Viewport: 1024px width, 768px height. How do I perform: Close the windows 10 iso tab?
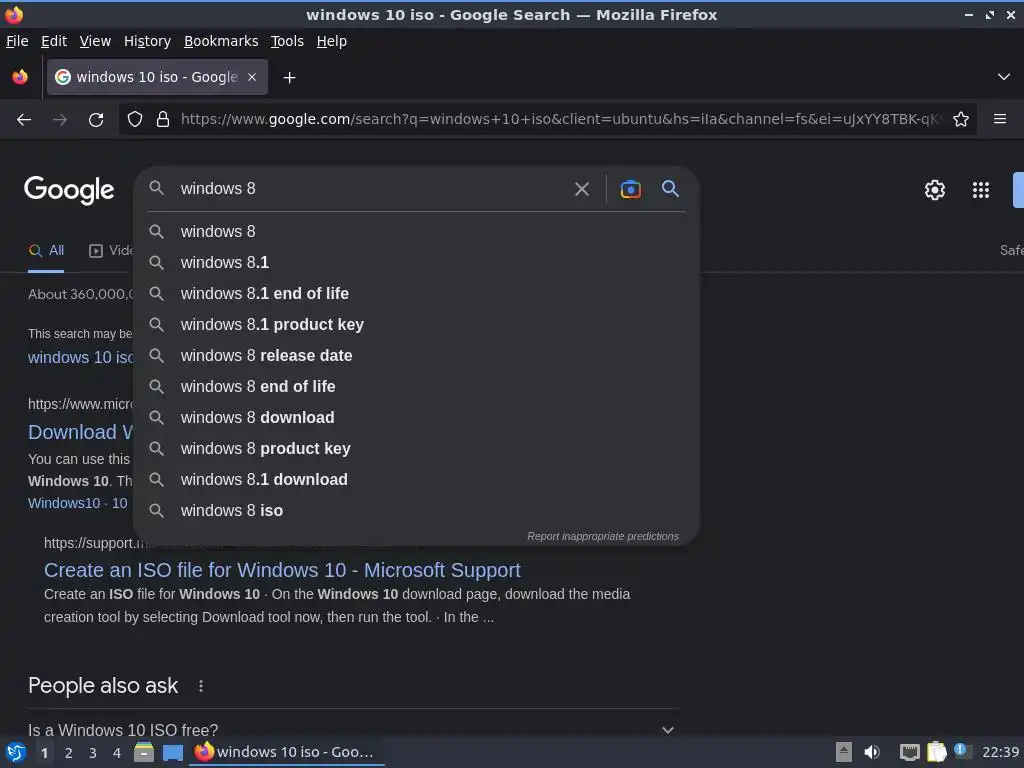click(x=252, y=77)
